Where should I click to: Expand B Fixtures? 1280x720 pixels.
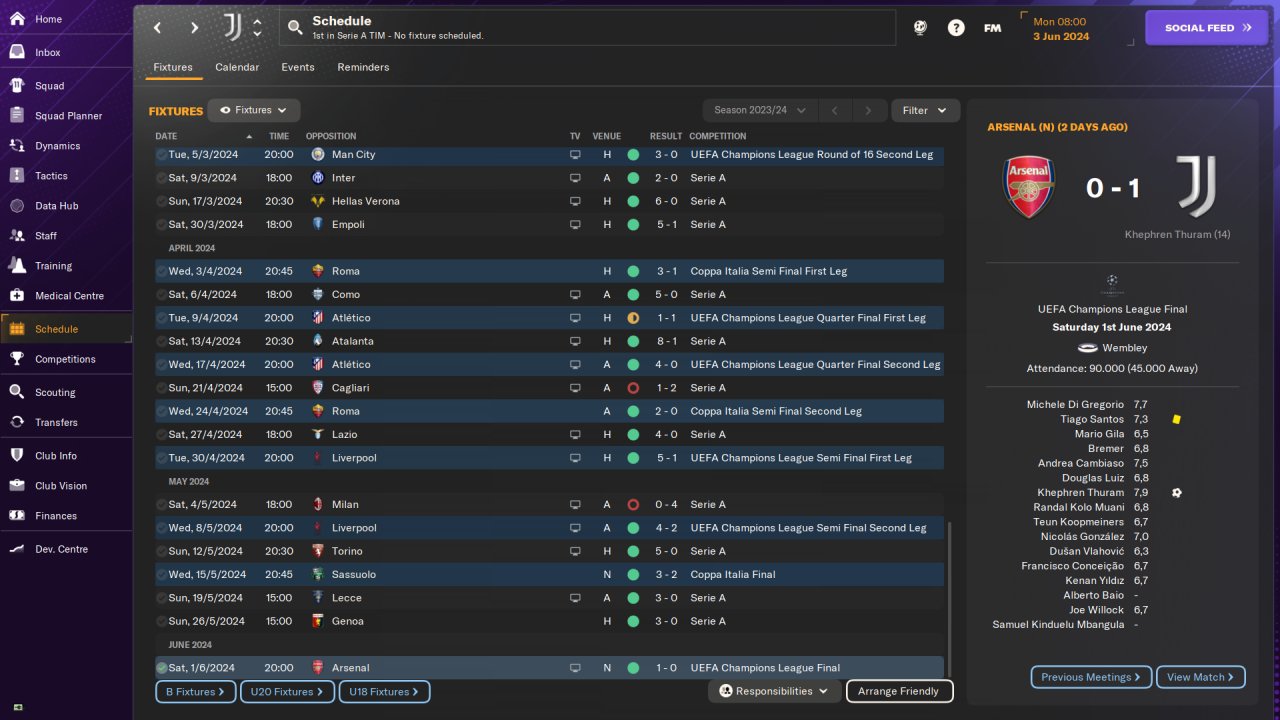coord(196,691)
